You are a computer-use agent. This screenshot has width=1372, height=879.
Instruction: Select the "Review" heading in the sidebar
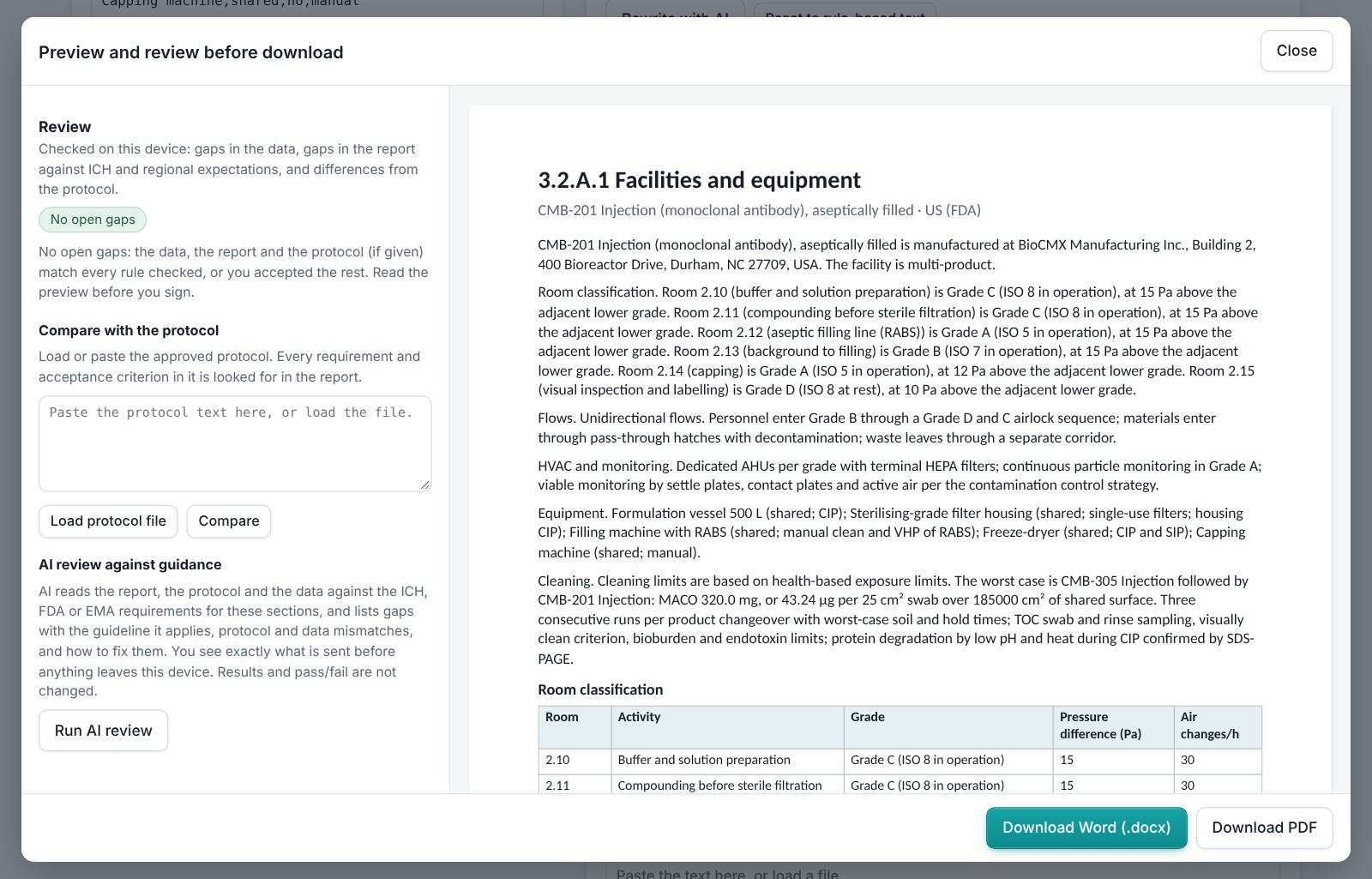[x=65, y=127]
